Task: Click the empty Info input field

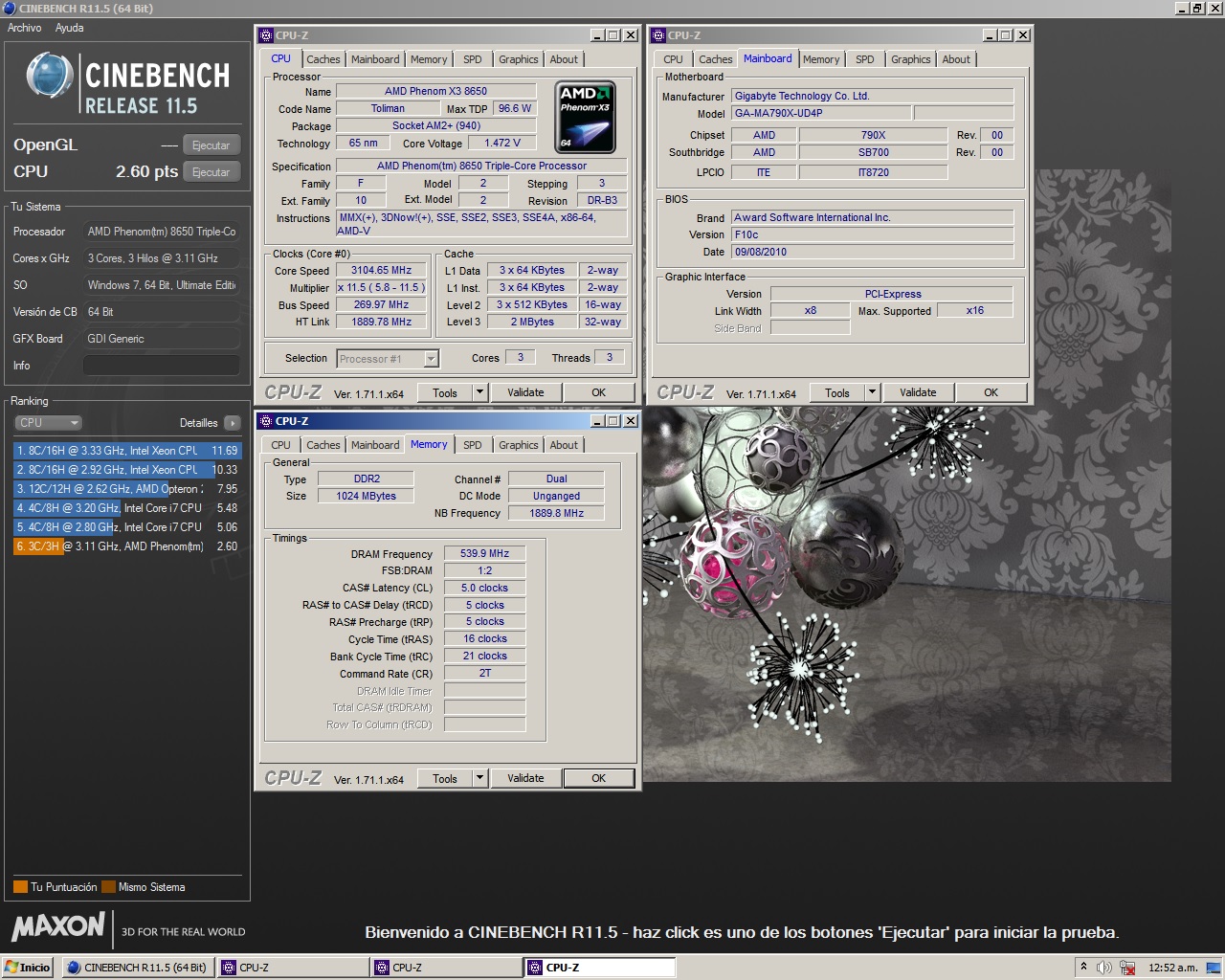Action: point(162,366)
